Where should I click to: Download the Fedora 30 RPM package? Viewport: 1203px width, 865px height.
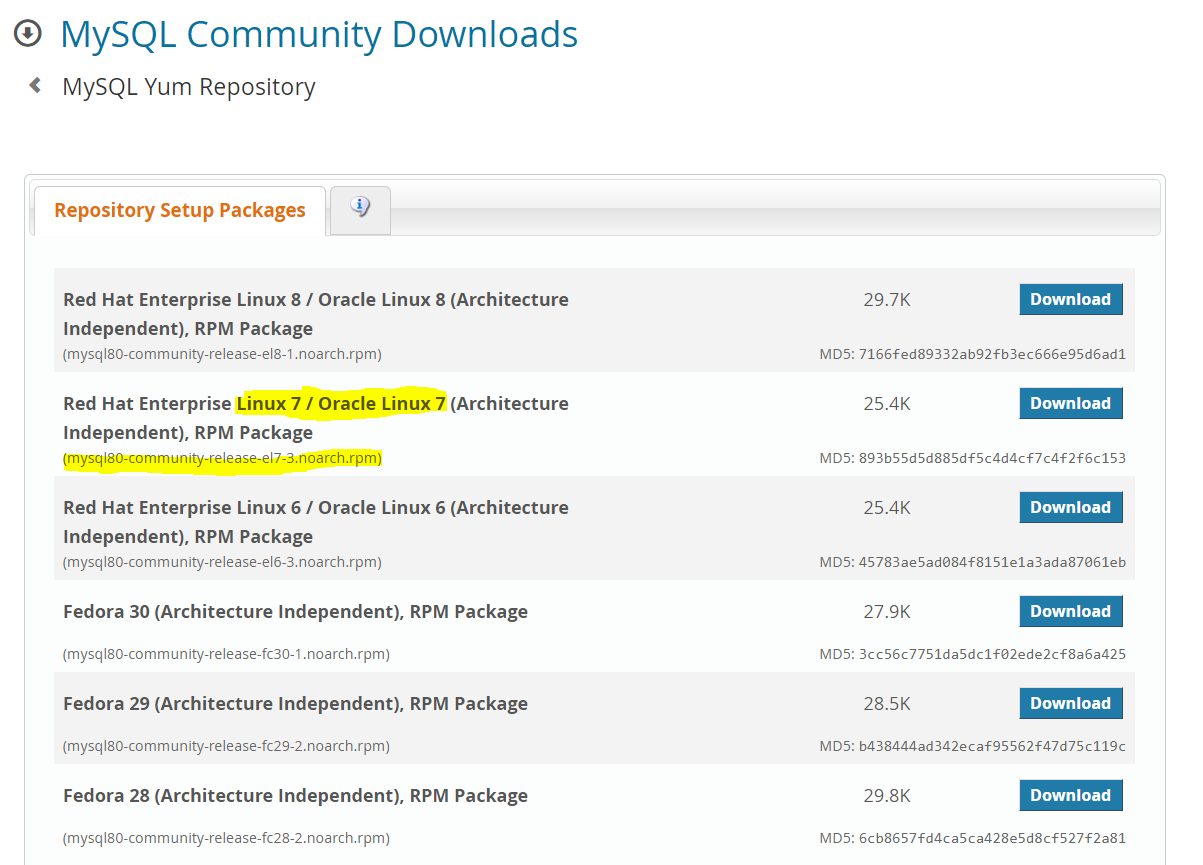[x=1071, y=611]
